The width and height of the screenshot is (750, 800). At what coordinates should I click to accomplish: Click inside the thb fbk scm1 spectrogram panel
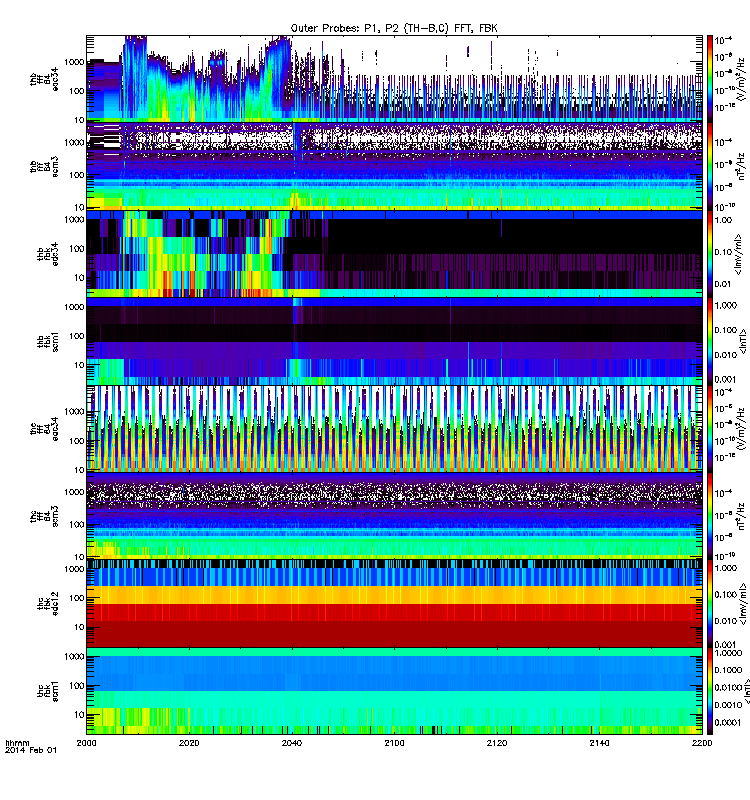tap(394, 341)
